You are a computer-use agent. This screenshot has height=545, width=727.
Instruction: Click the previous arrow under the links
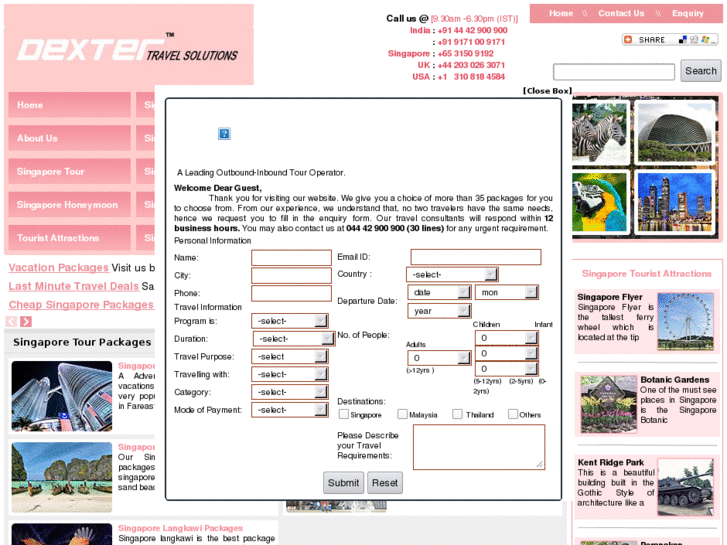(x=12, y=321)
